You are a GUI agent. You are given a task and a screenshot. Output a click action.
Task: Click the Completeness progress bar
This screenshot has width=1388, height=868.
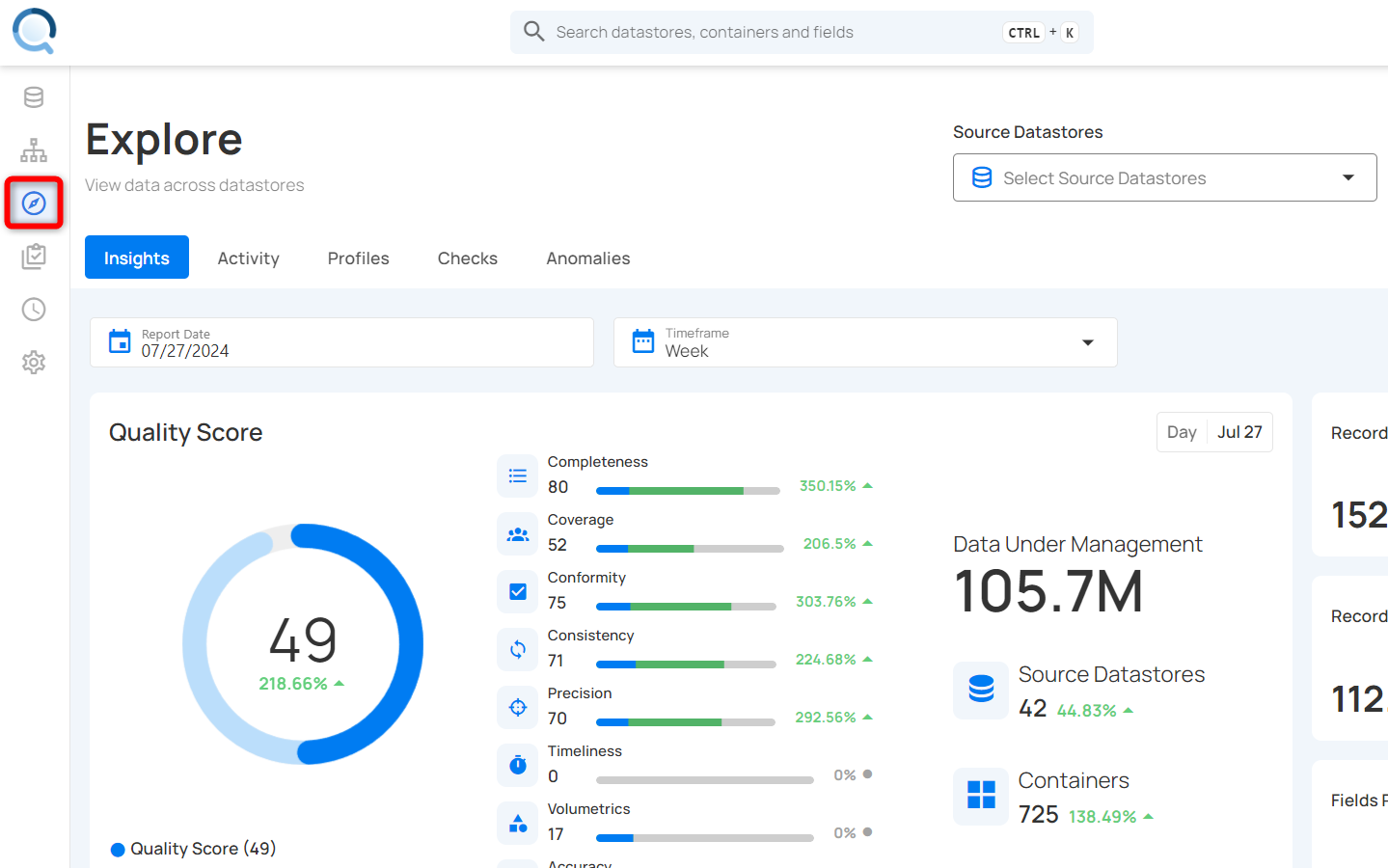pos(688,491)
